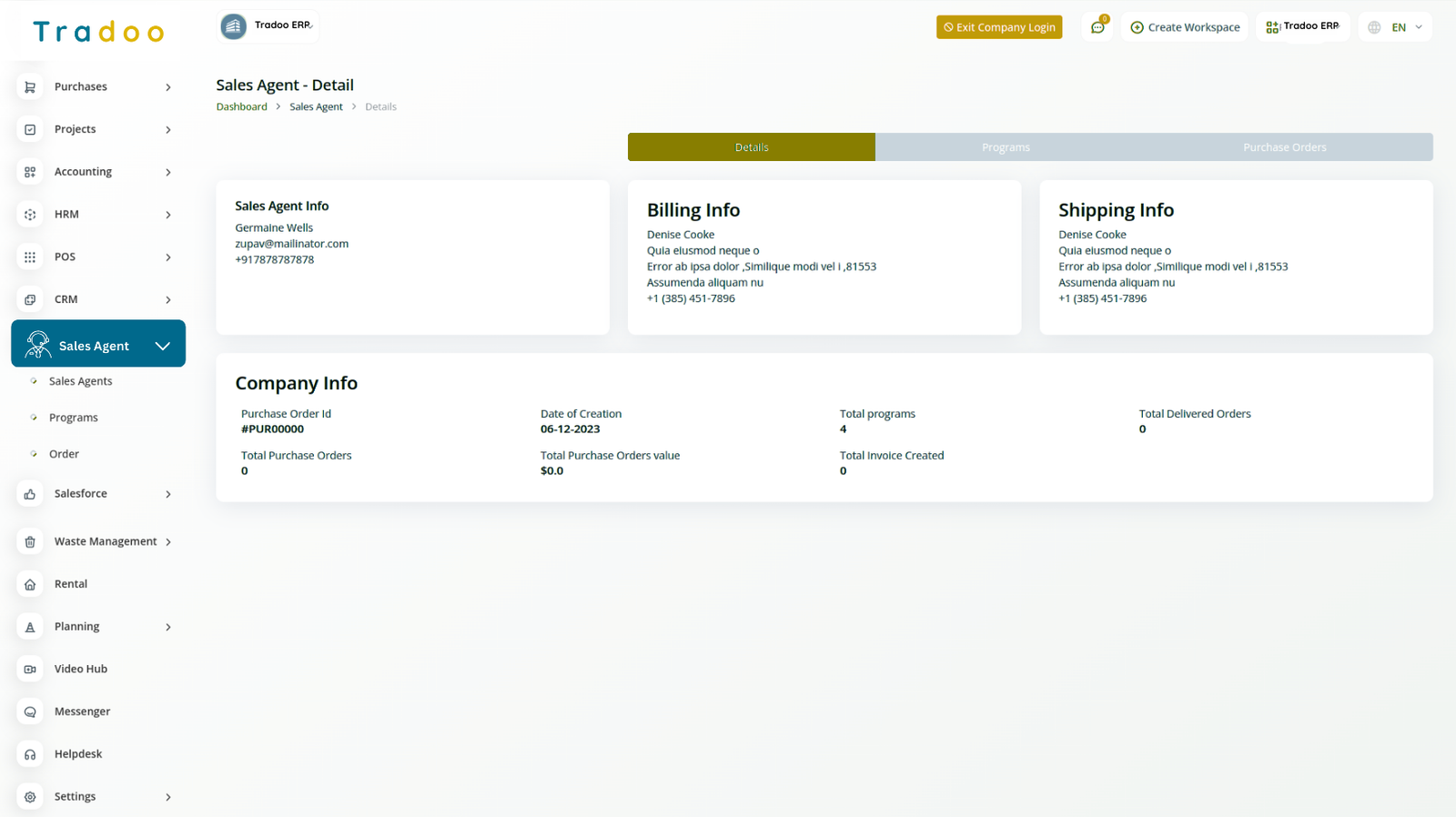Go to Dashboard via breadcrumb link
The height and width of the screenshot is (817, 1456).
[242, 107]
